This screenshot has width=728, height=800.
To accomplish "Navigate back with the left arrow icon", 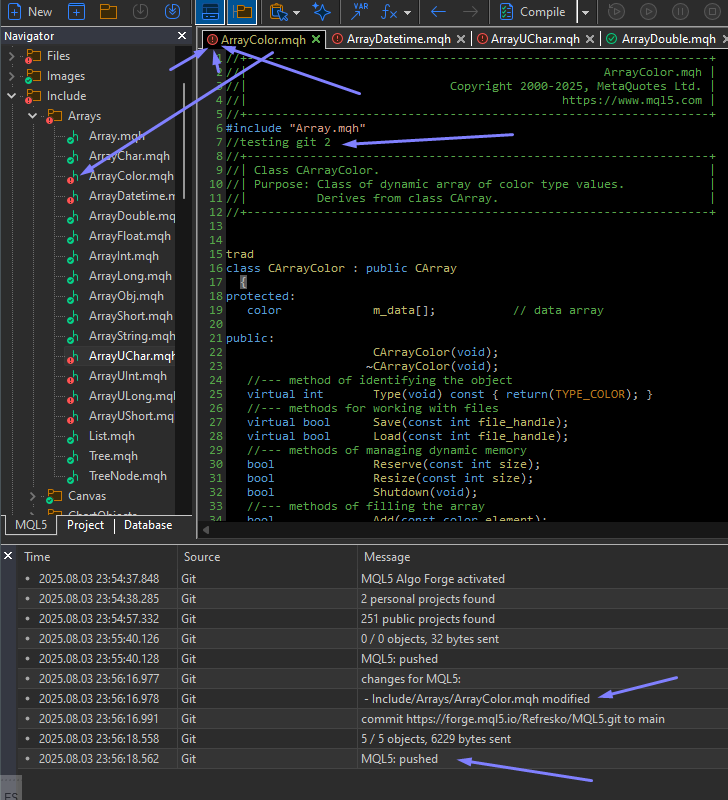I will coord(438,12).
